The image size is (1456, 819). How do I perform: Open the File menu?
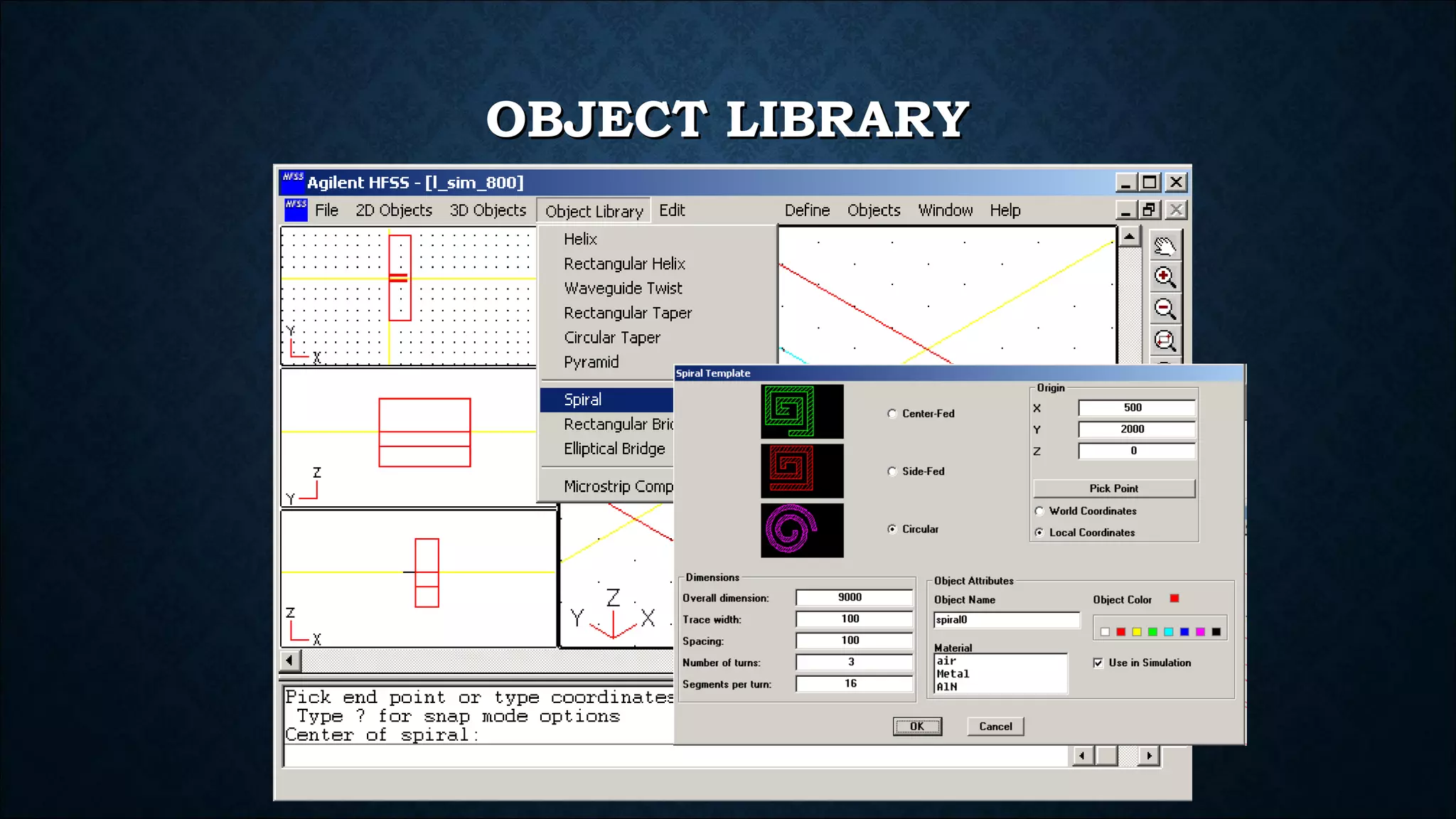click(x=326, y=210)
